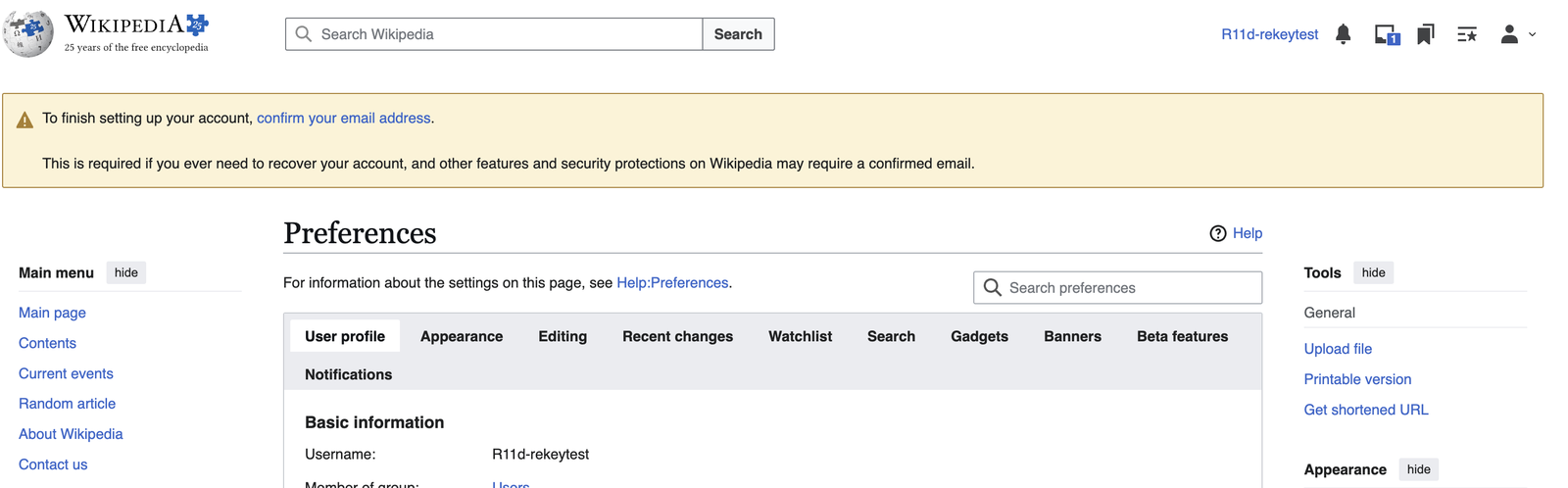
Task: Open the Printable version link
Action: point(1357,379)
